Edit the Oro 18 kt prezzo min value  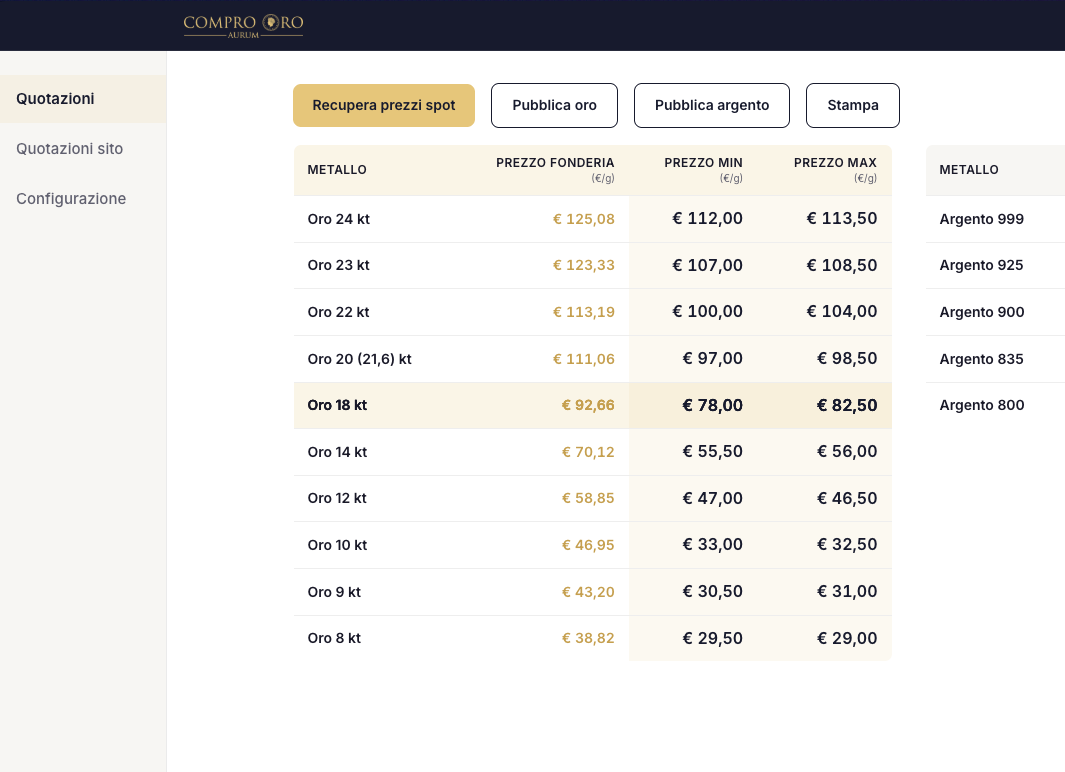[x=712, y=405]
